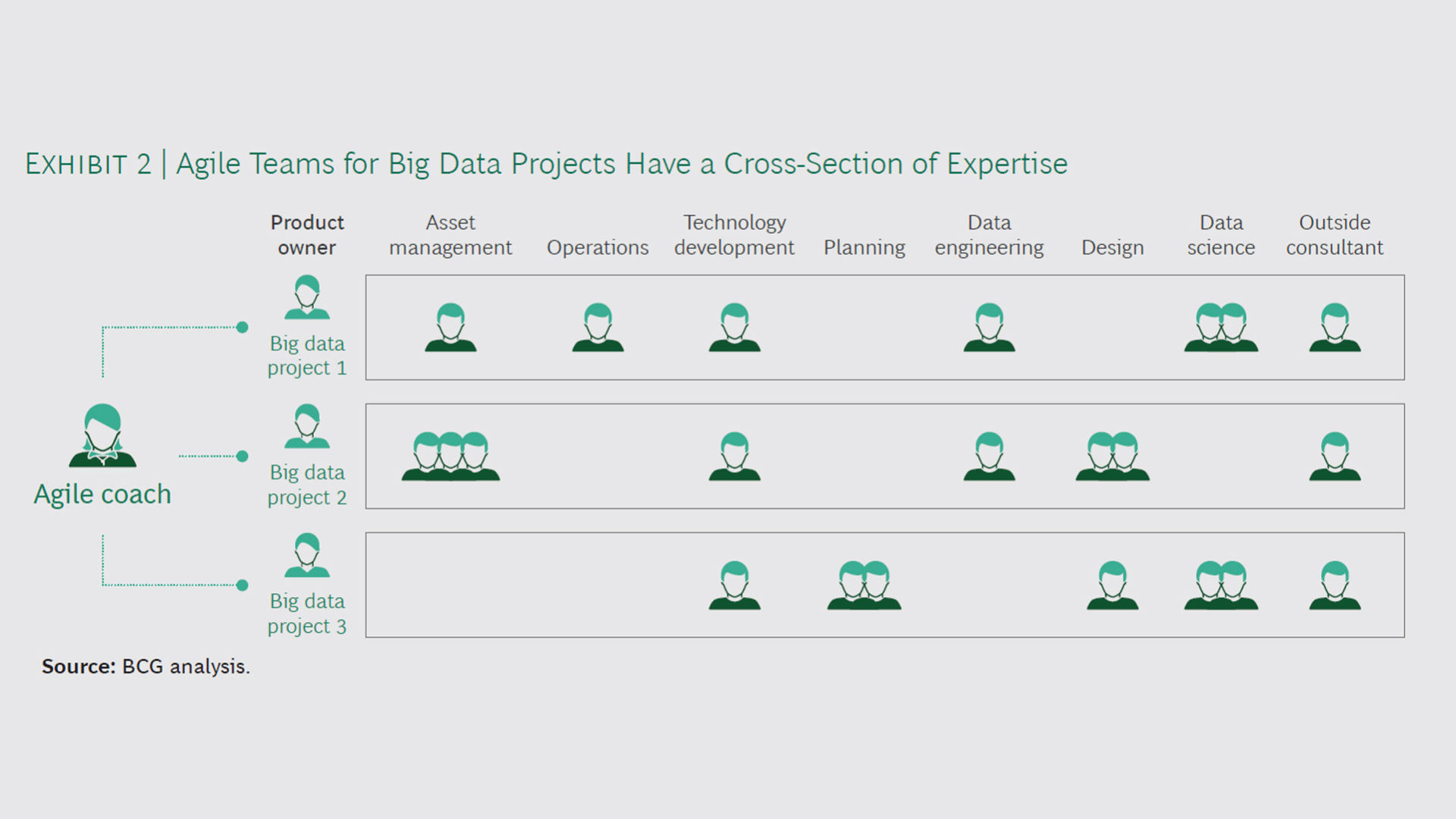The image size is (1456, 819).
Task: Click the Product owner column header
Action: (x=307, y=235)
